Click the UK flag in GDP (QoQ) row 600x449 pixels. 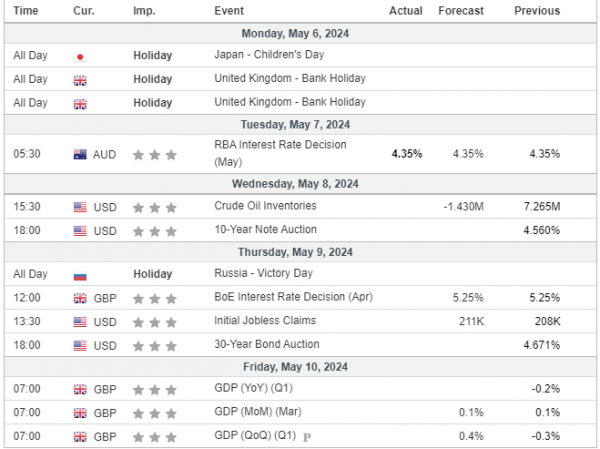click(80, 437)
